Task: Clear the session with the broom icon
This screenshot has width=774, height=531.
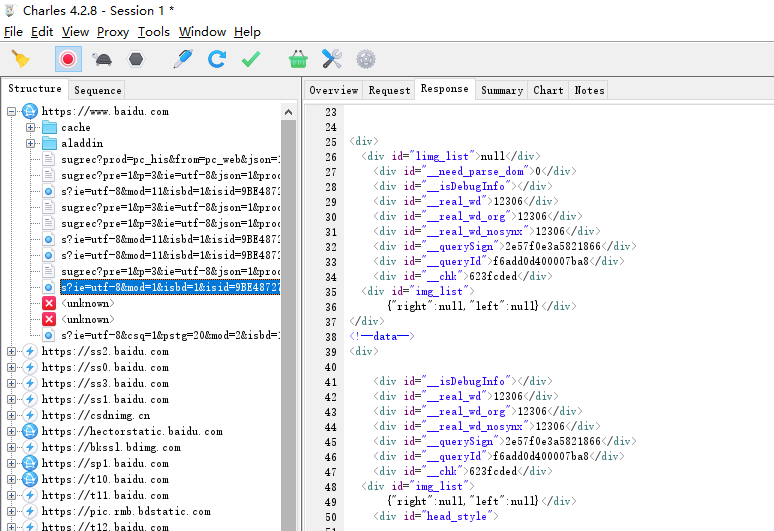Action: tap(20, 59)
